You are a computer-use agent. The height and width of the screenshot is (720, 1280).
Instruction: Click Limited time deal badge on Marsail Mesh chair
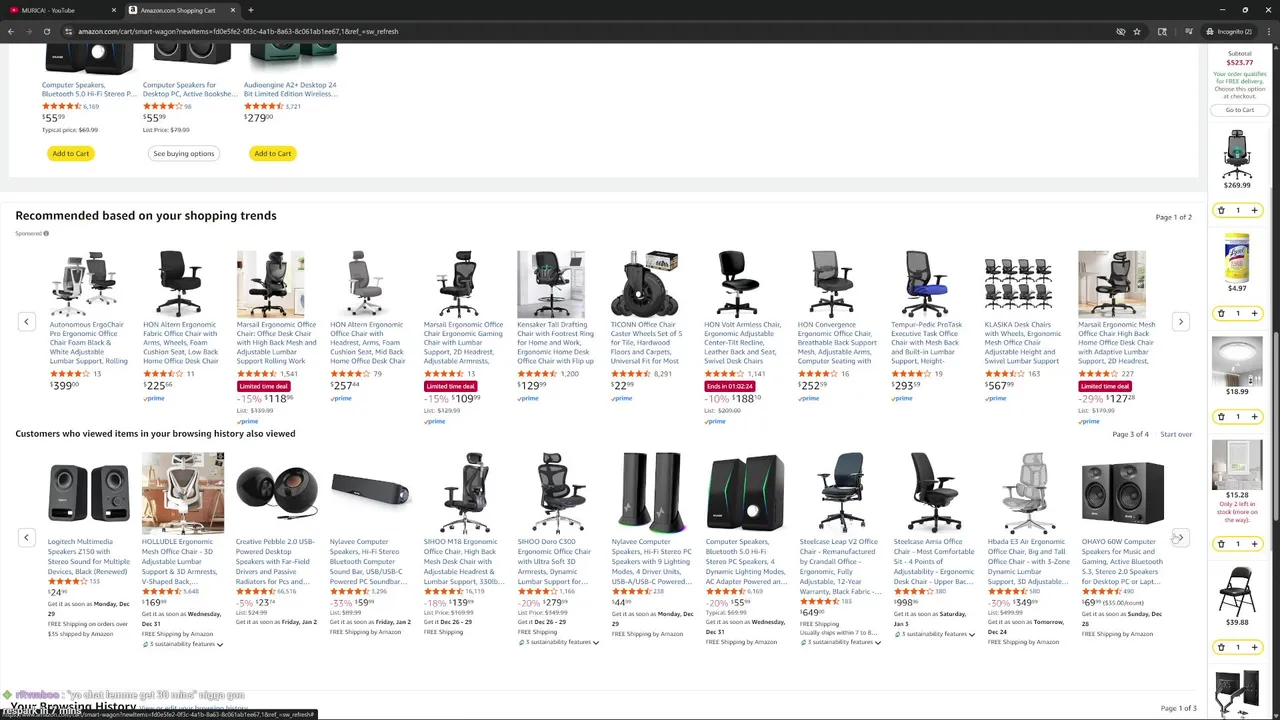[x=1104, y=386]
